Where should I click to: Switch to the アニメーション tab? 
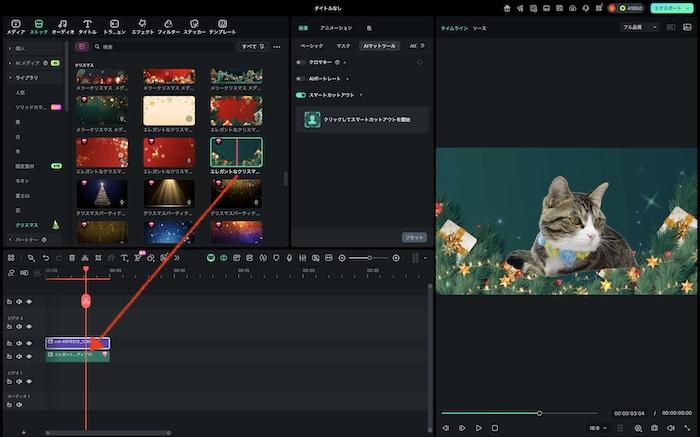pyautogui.click(x=335, y=28)
